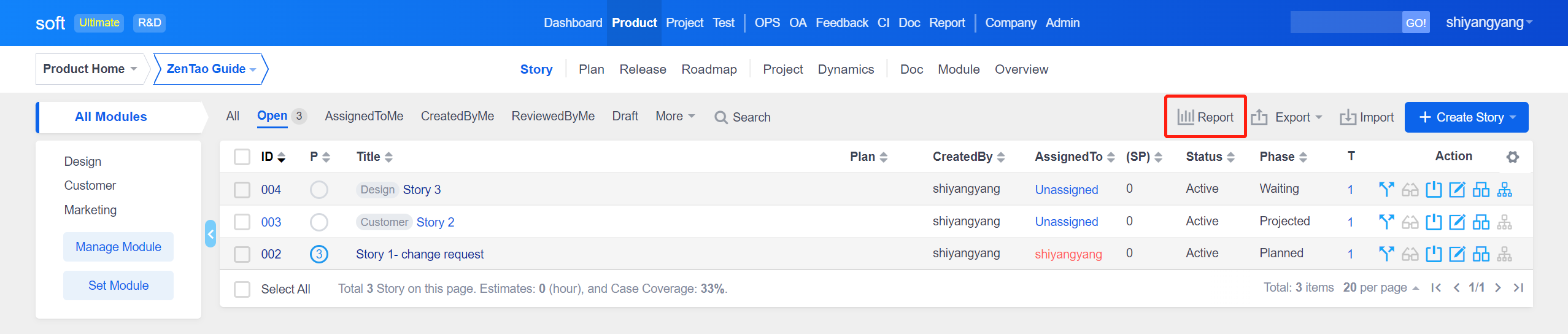
Task: Click the Manage Module button
Action: [118, 247]
